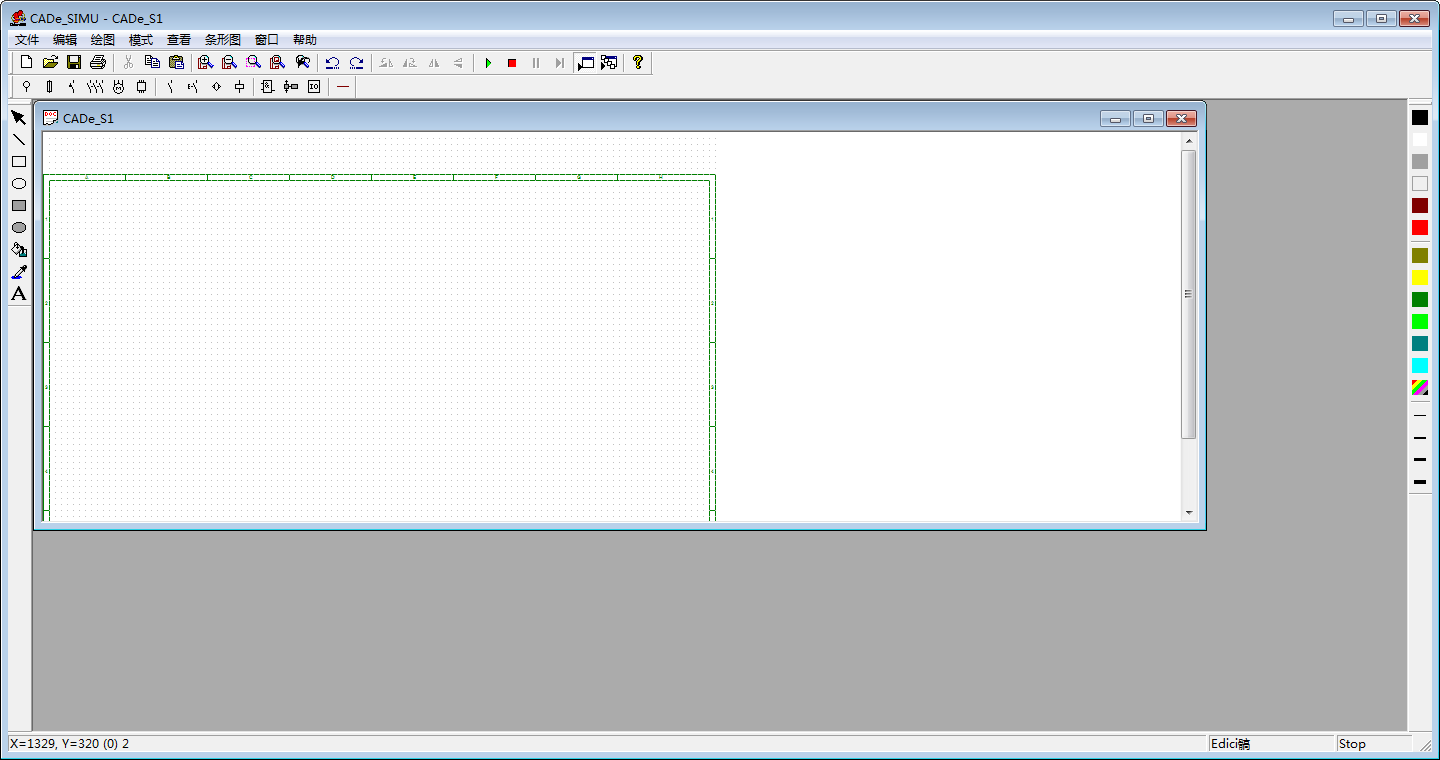Undo the last action

tap(332, 62)
